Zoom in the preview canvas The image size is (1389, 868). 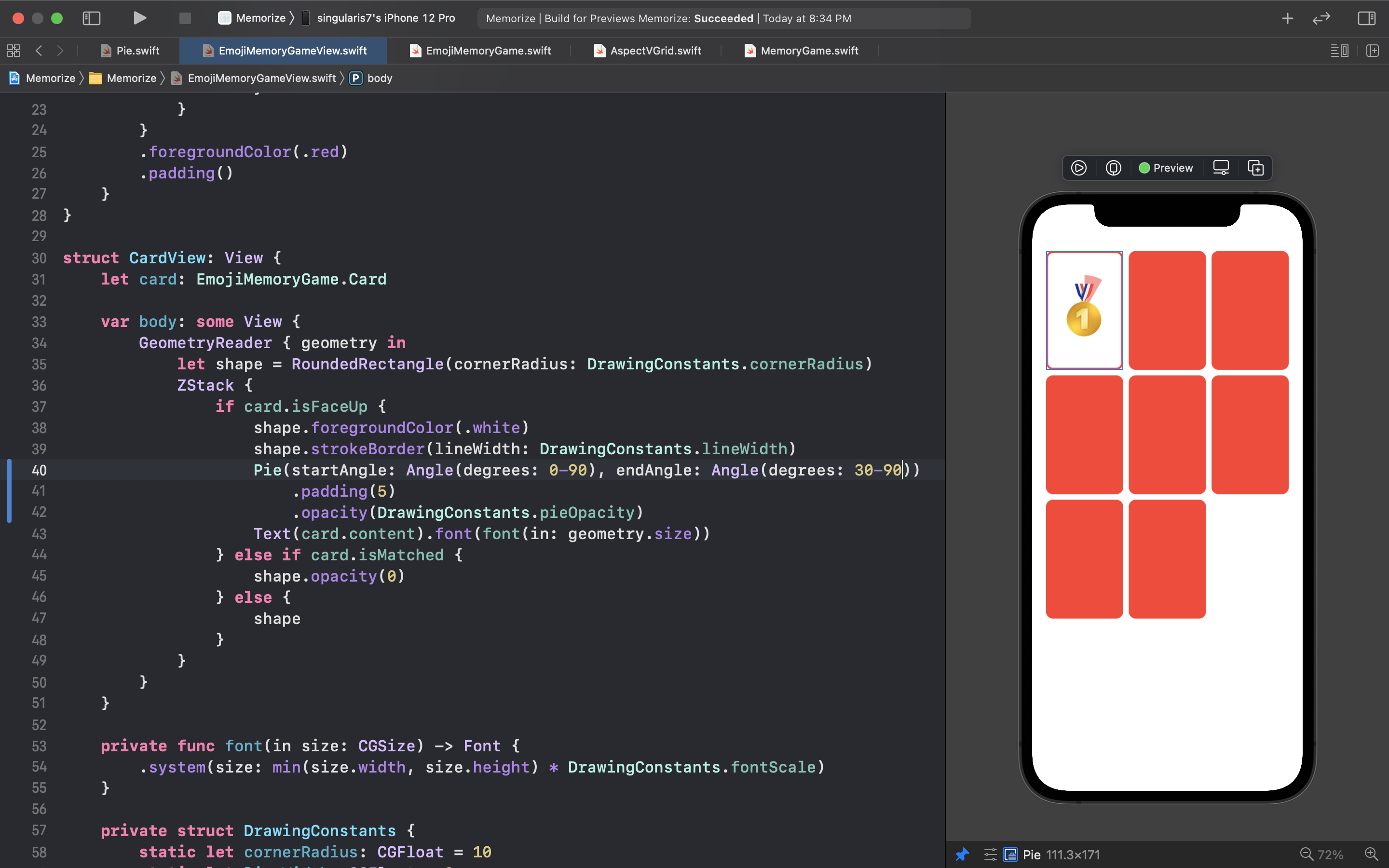coord(1371,854)
